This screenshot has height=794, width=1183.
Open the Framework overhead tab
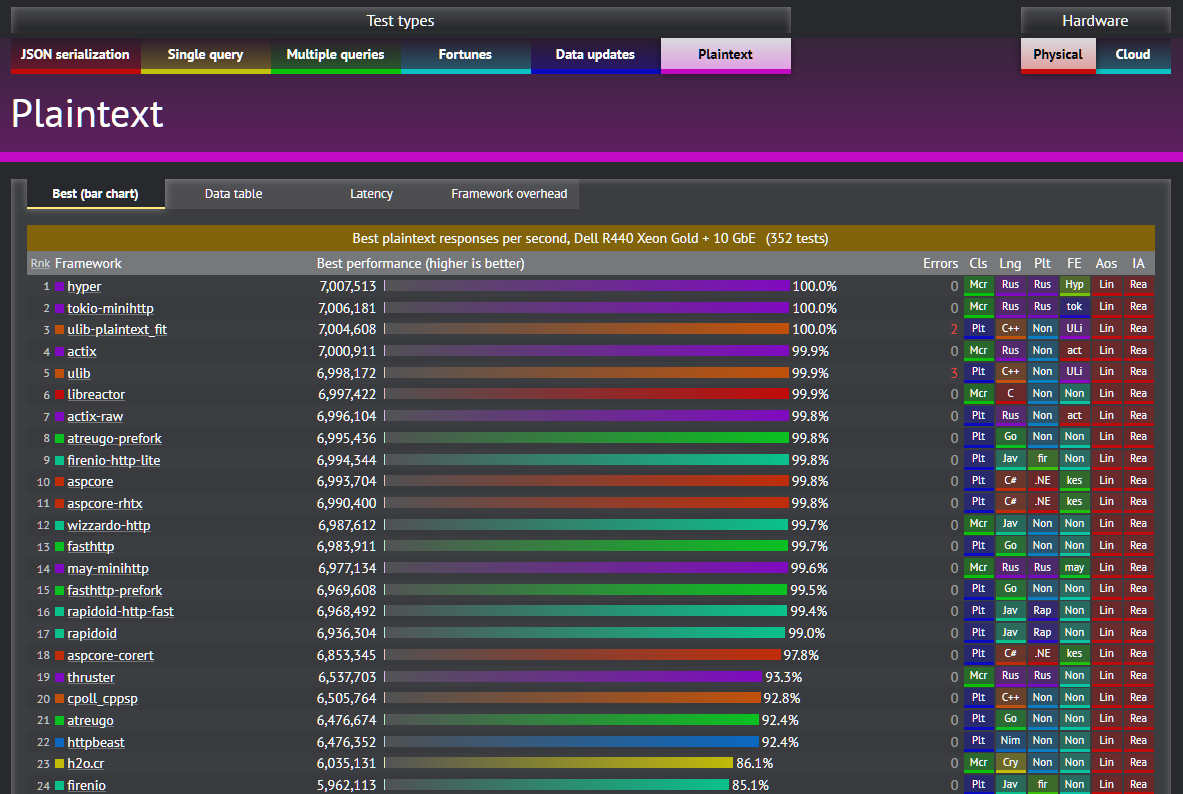tap(509, 194)
